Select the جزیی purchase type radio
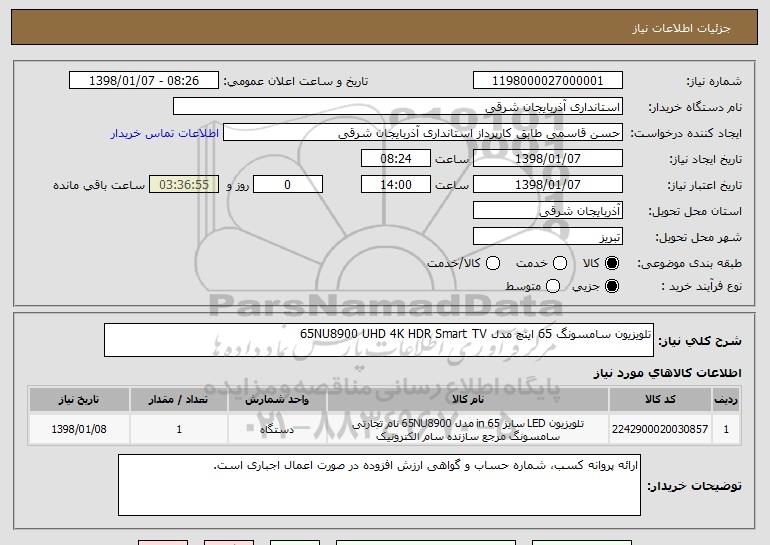Viewport: 770px width, 545px height. (612, 286)
